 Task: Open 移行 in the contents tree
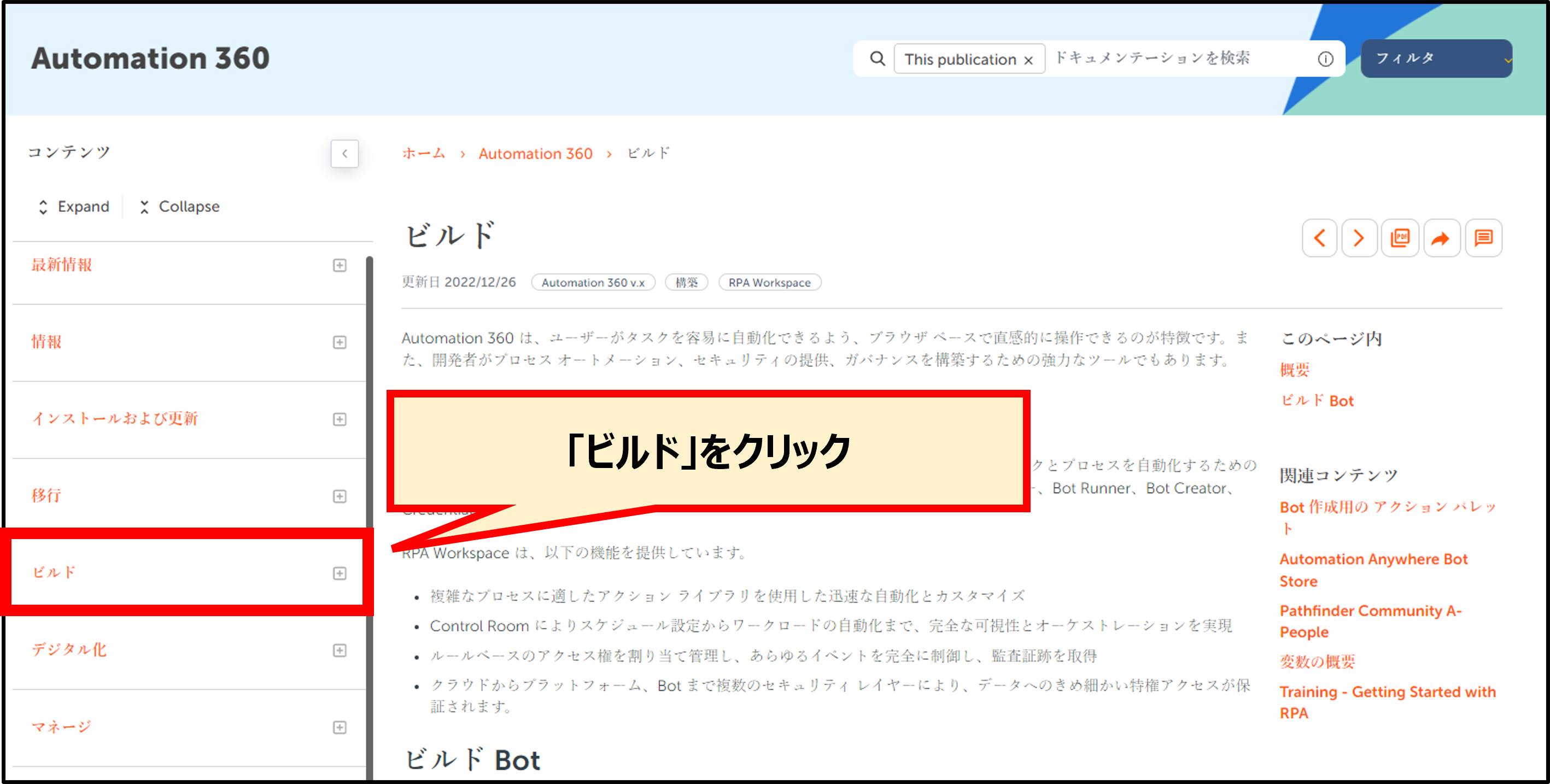point(46,495)
